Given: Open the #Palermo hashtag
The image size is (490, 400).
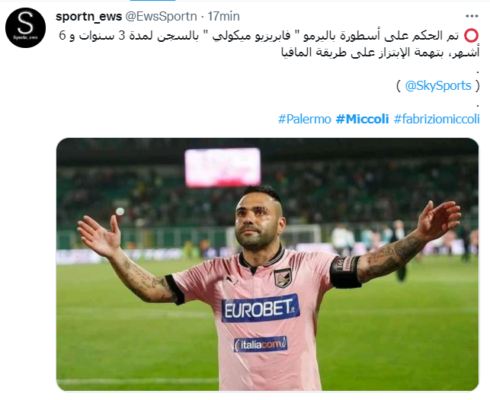Looking at the screenshot, I should pyautogui.click(x=305, y=119).
